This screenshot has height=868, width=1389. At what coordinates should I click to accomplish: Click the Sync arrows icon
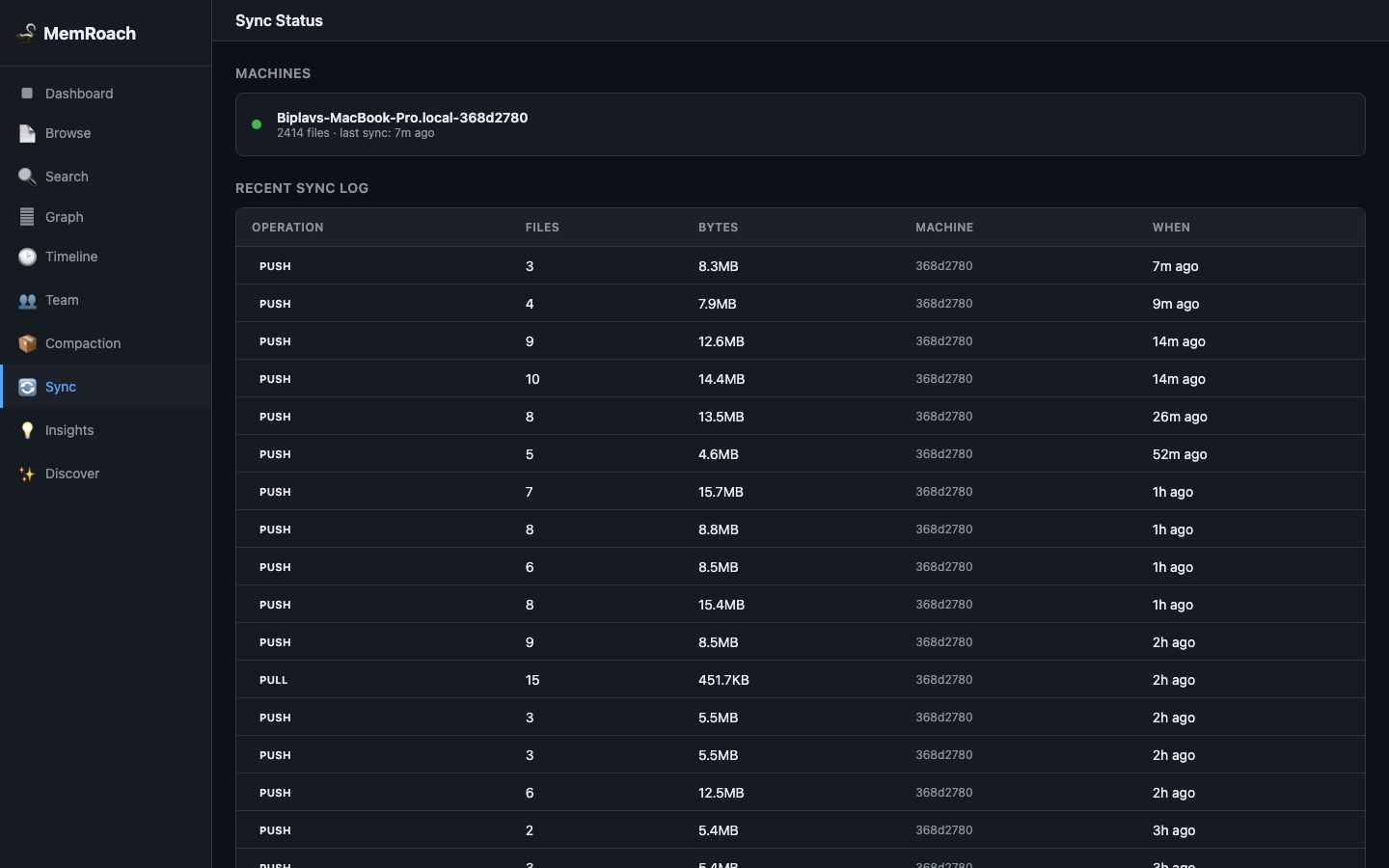tap(27, 387)
